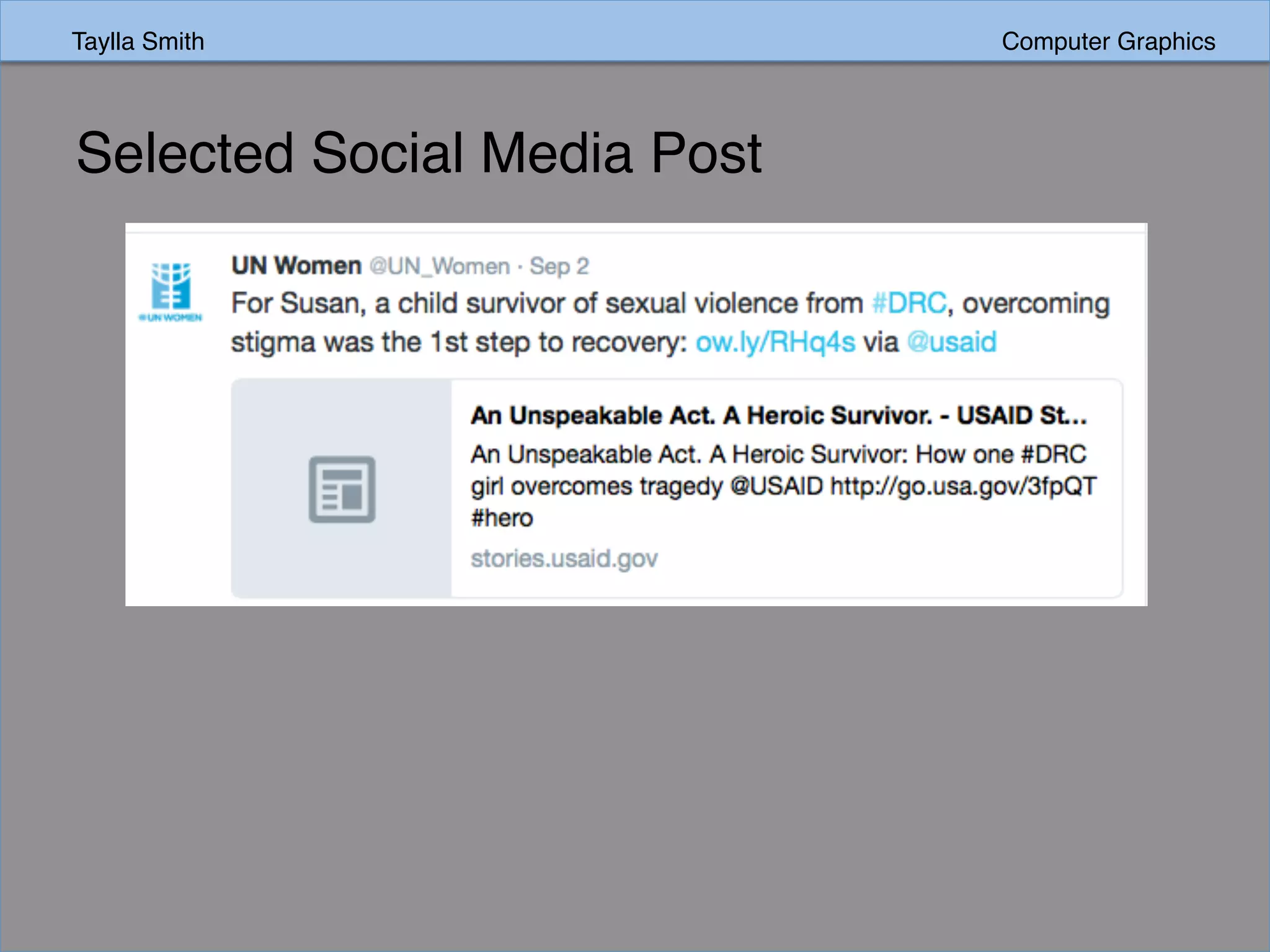The height and width of the screenshot is (952, 1270).
Task: Click the @UN_Women handle
Action: click(440, 267)
